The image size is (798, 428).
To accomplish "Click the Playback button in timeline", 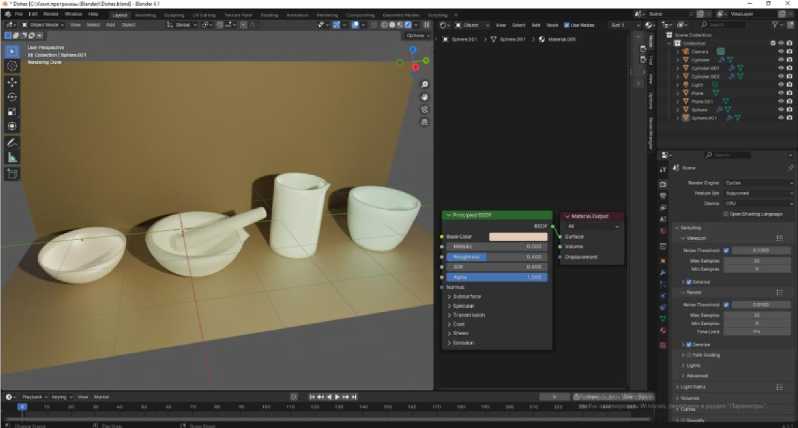I will [x=33, y=396].
